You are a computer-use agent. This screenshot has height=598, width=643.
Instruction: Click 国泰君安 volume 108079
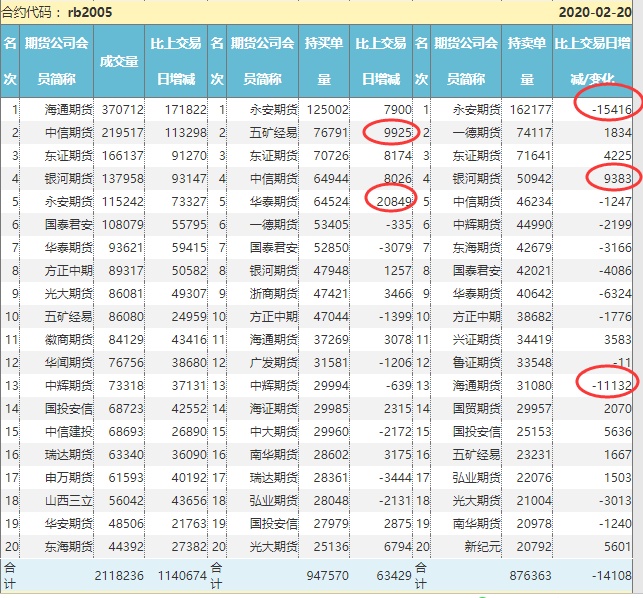(123, 224)
